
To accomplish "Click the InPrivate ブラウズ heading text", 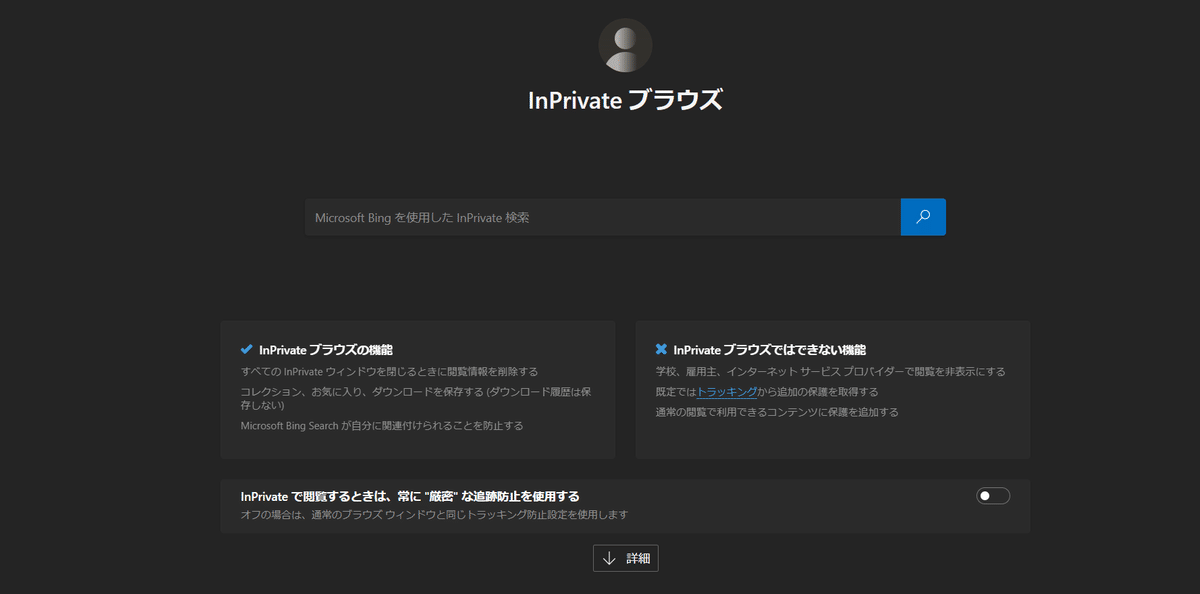I will point(625,100).
